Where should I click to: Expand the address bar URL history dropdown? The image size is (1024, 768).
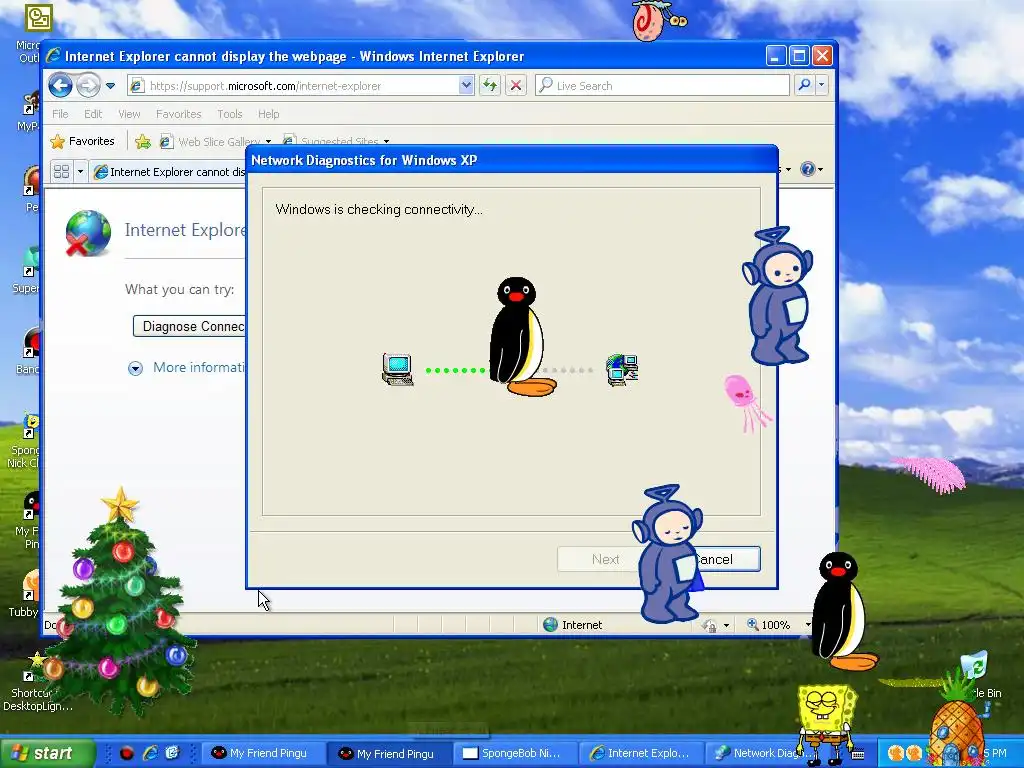(x=466, y=86)
